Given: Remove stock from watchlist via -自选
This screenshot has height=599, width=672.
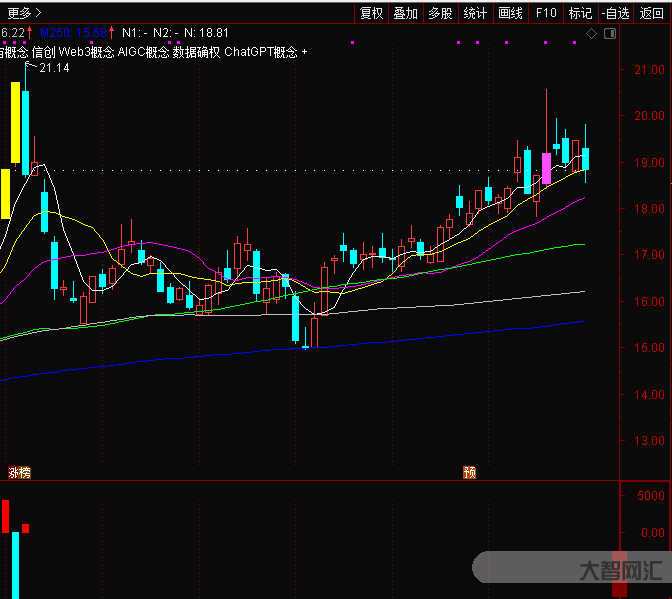Looking at the screenshot, I should (x=615, y=13).
